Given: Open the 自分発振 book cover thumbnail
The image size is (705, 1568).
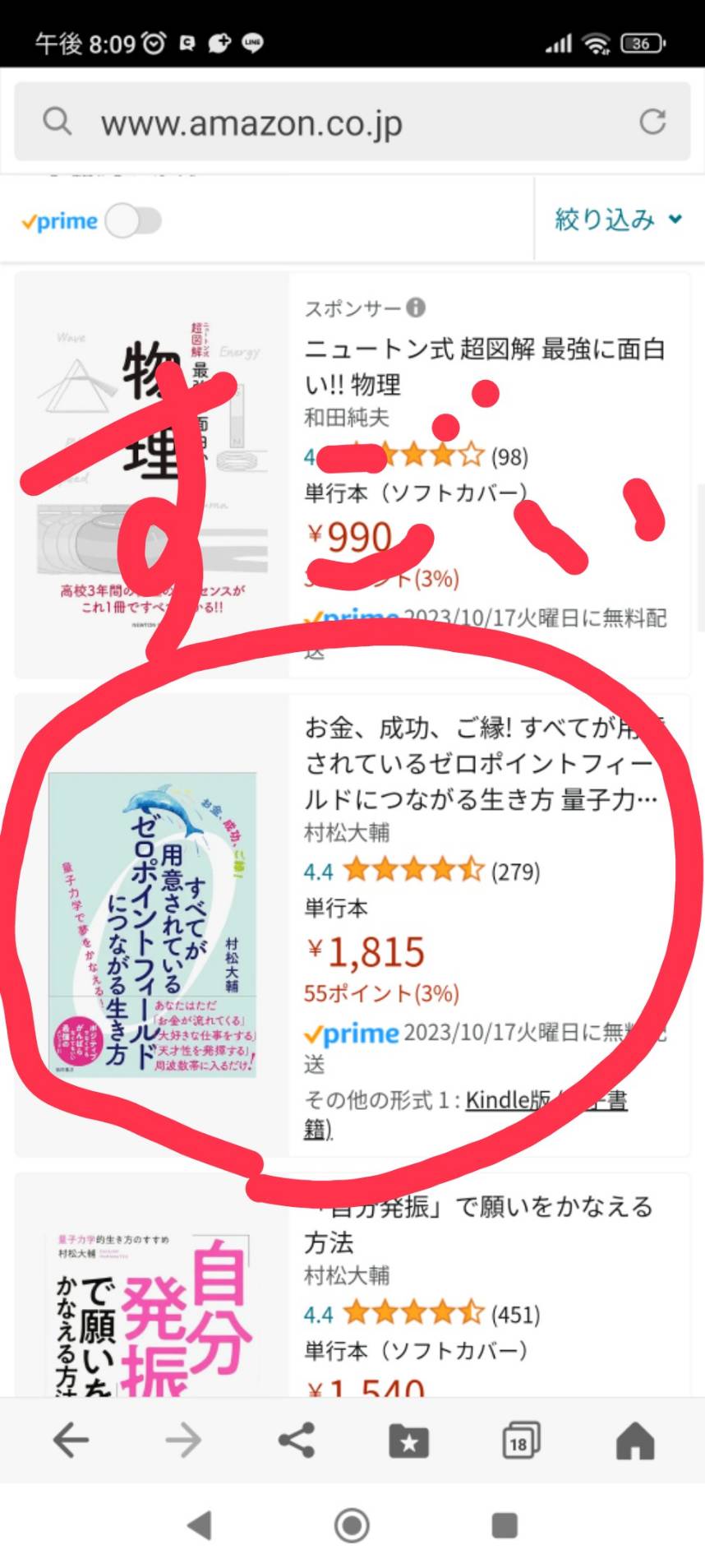Looking at the screenshot, I should click(153, 1313).
